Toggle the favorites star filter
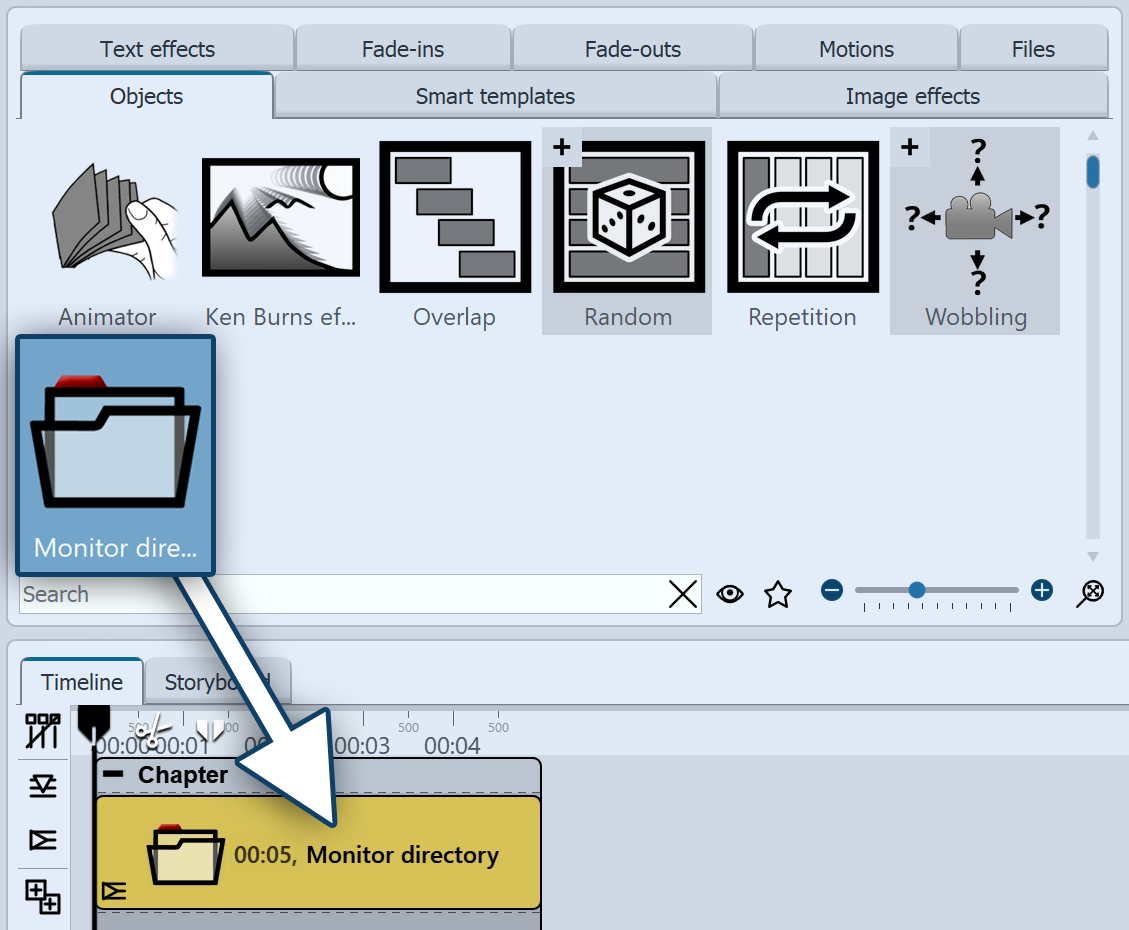 pos(778,593)
